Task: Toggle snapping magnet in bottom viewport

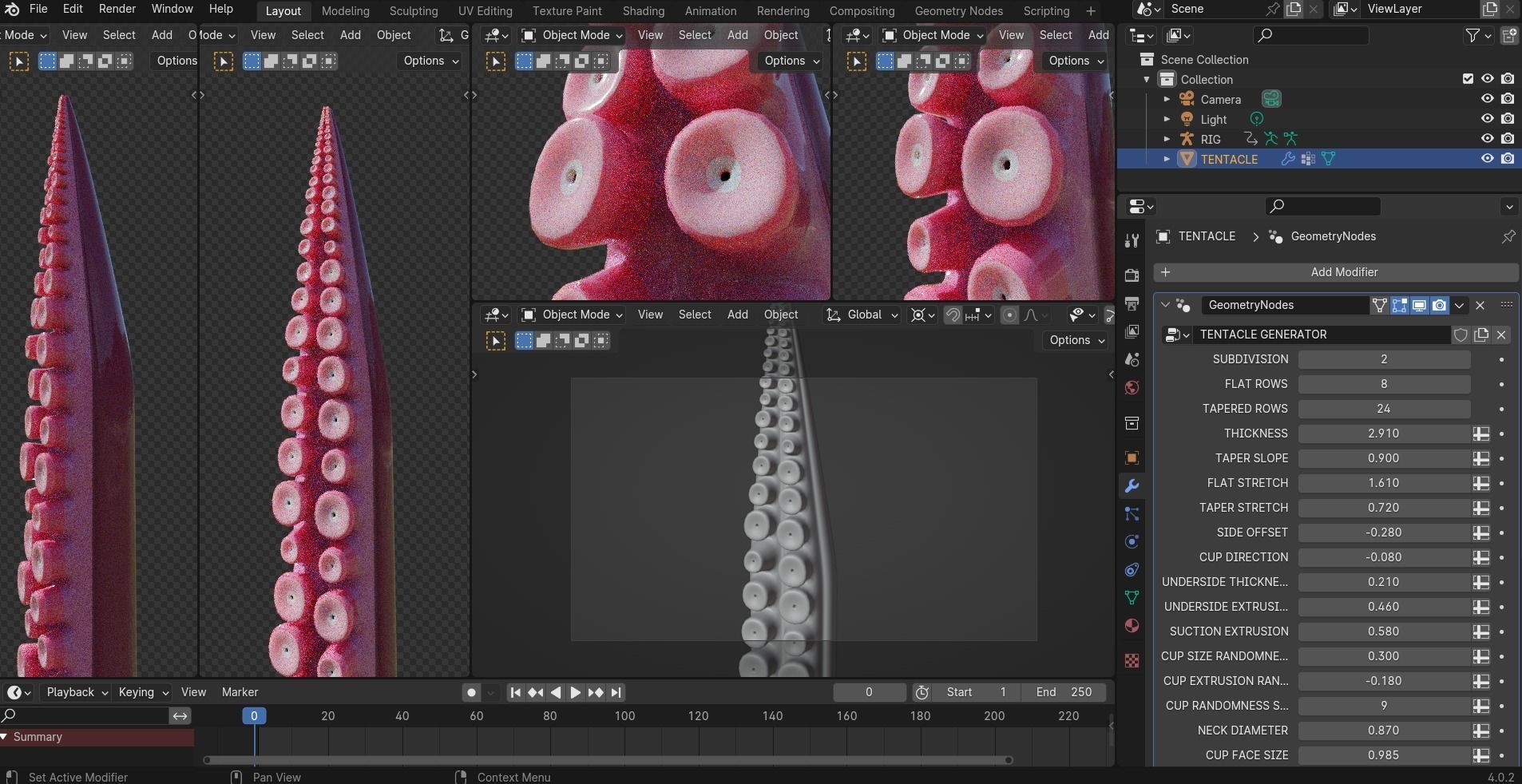Action: [952, 315]
